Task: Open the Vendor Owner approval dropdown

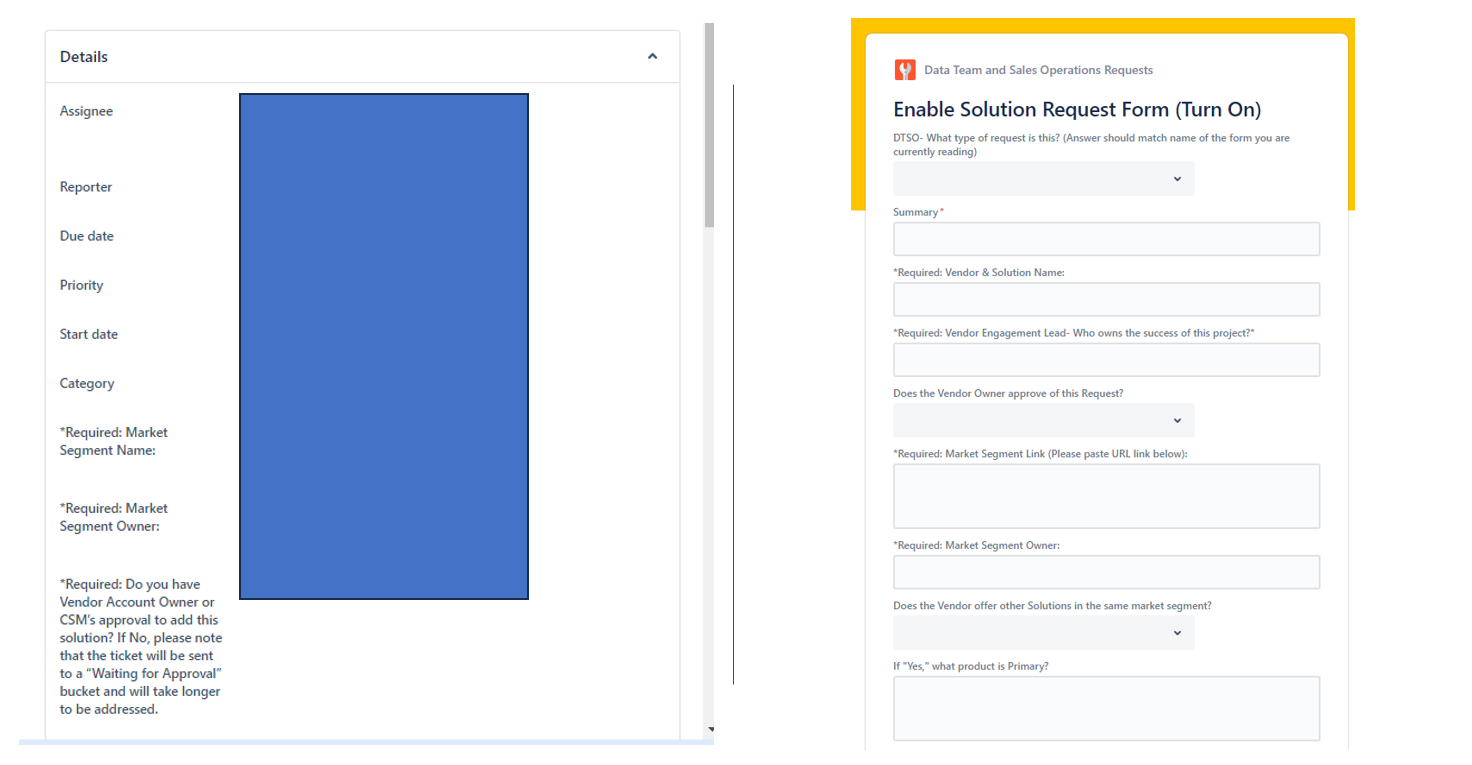Action: [x=1043, y=420]
